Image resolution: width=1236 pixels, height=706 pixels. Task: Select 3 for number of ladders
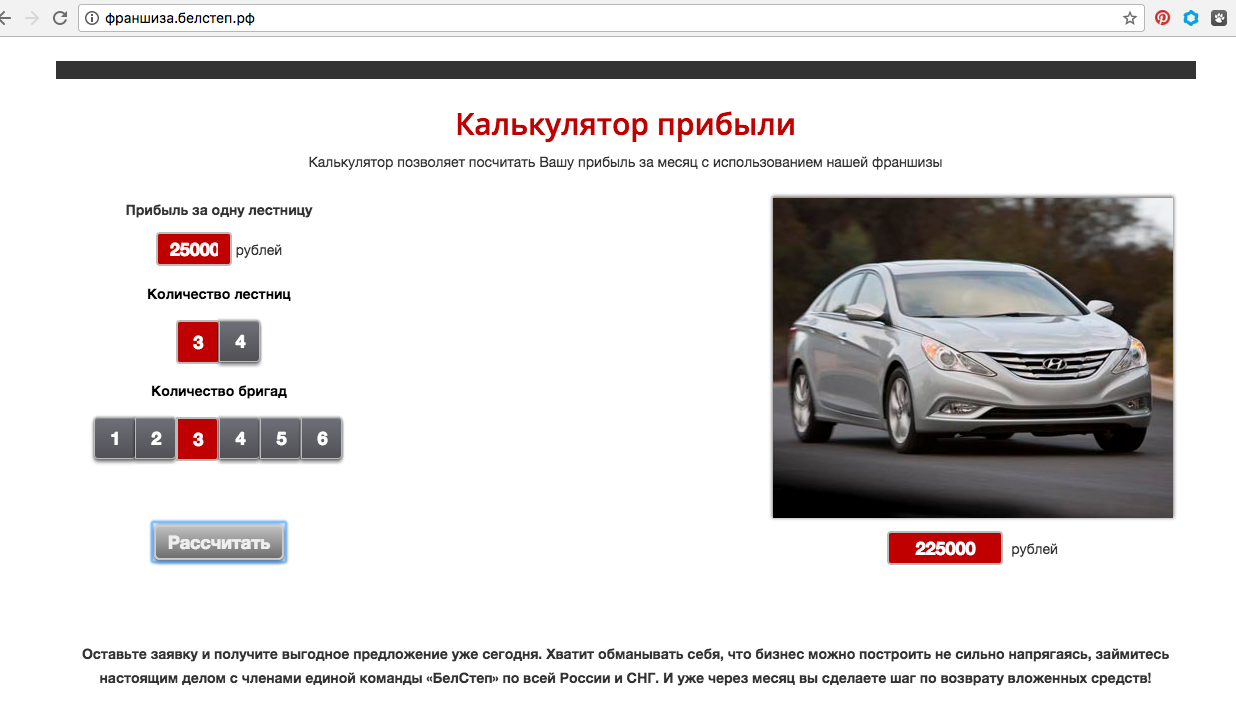[x=198, y=342]
